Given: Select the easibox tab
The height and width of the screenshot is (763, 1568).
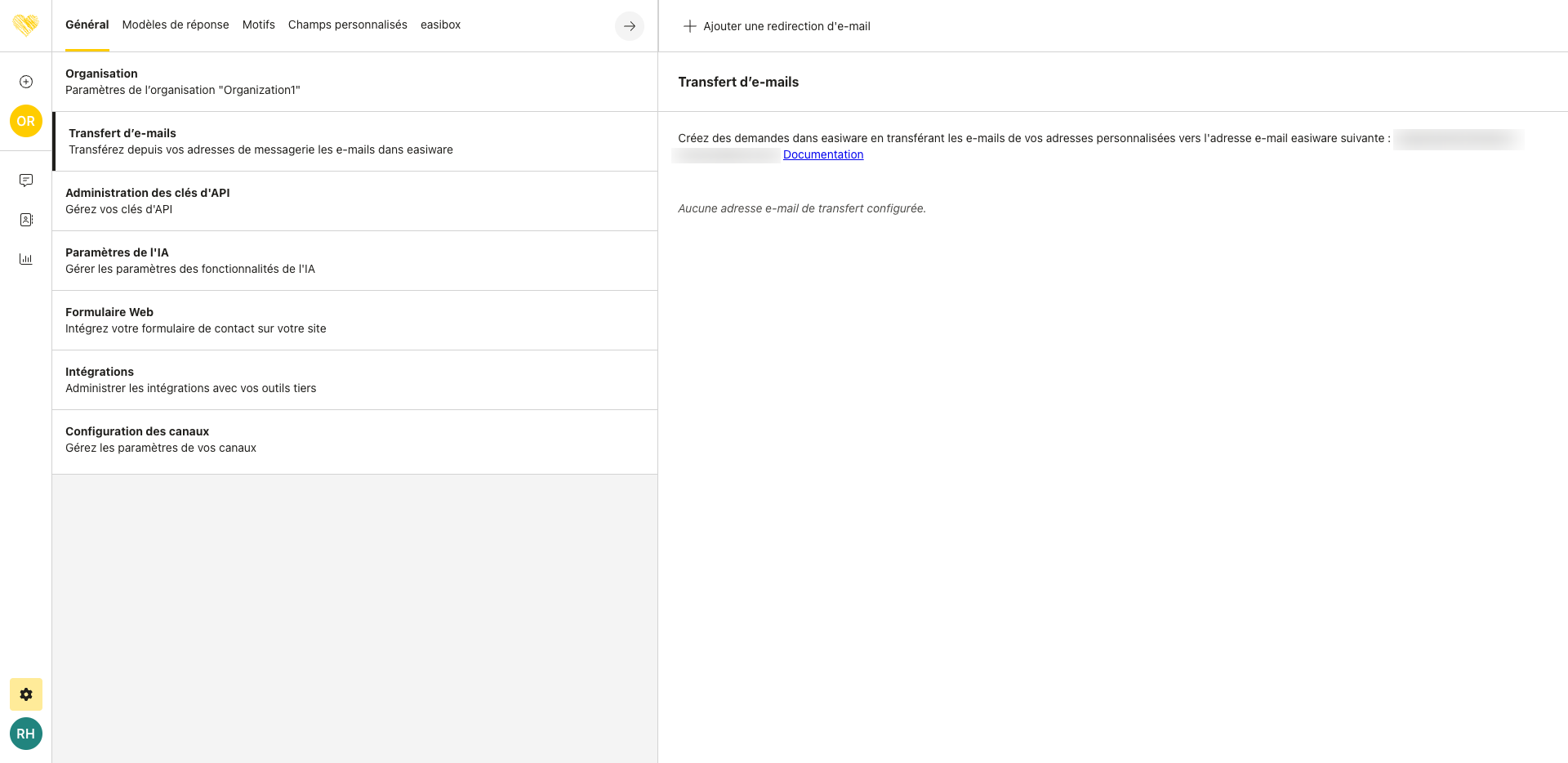Looking at the screenshot, I should 440,25.
